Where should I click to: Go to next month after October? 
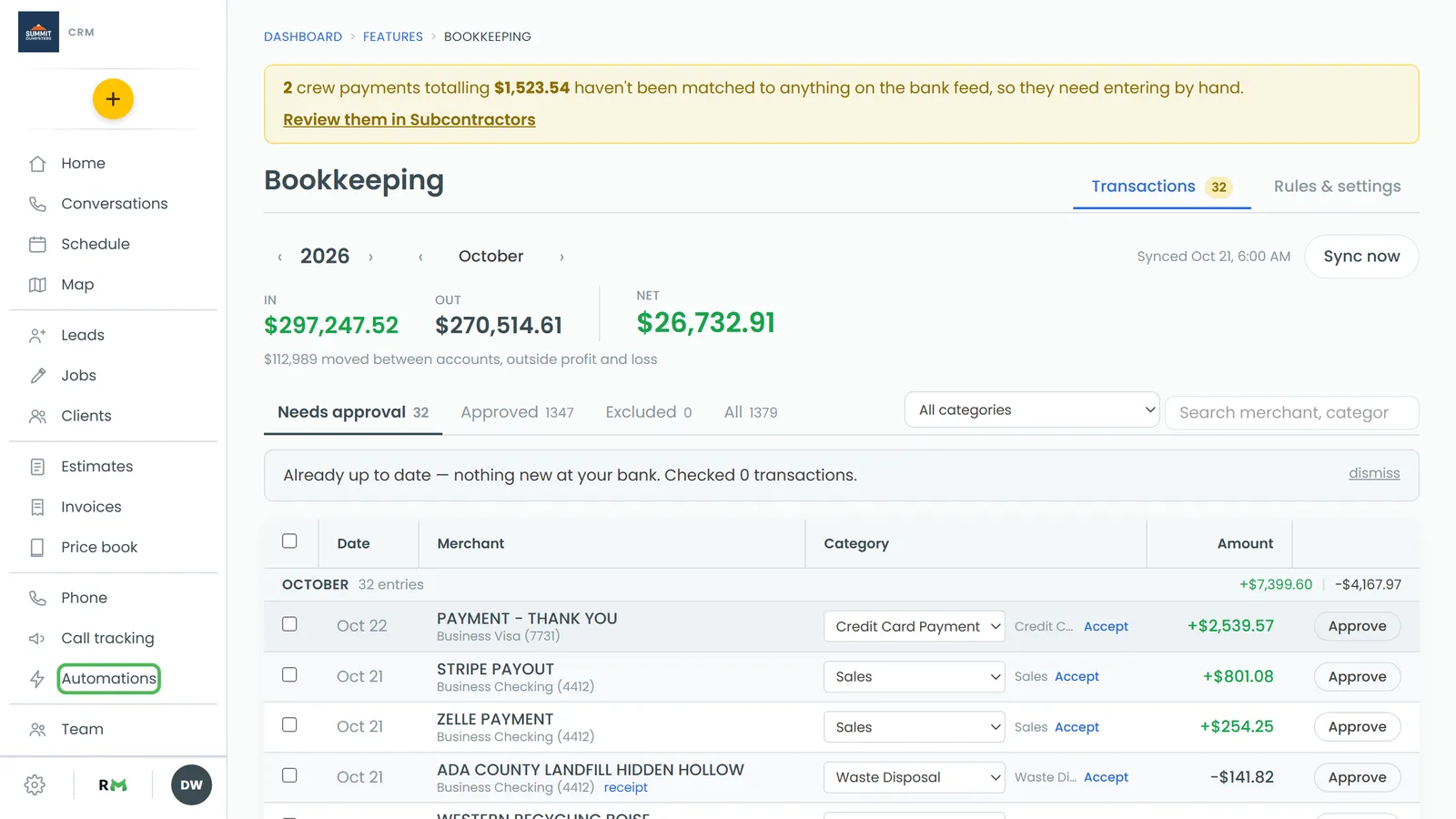click(x=561, y=258)
